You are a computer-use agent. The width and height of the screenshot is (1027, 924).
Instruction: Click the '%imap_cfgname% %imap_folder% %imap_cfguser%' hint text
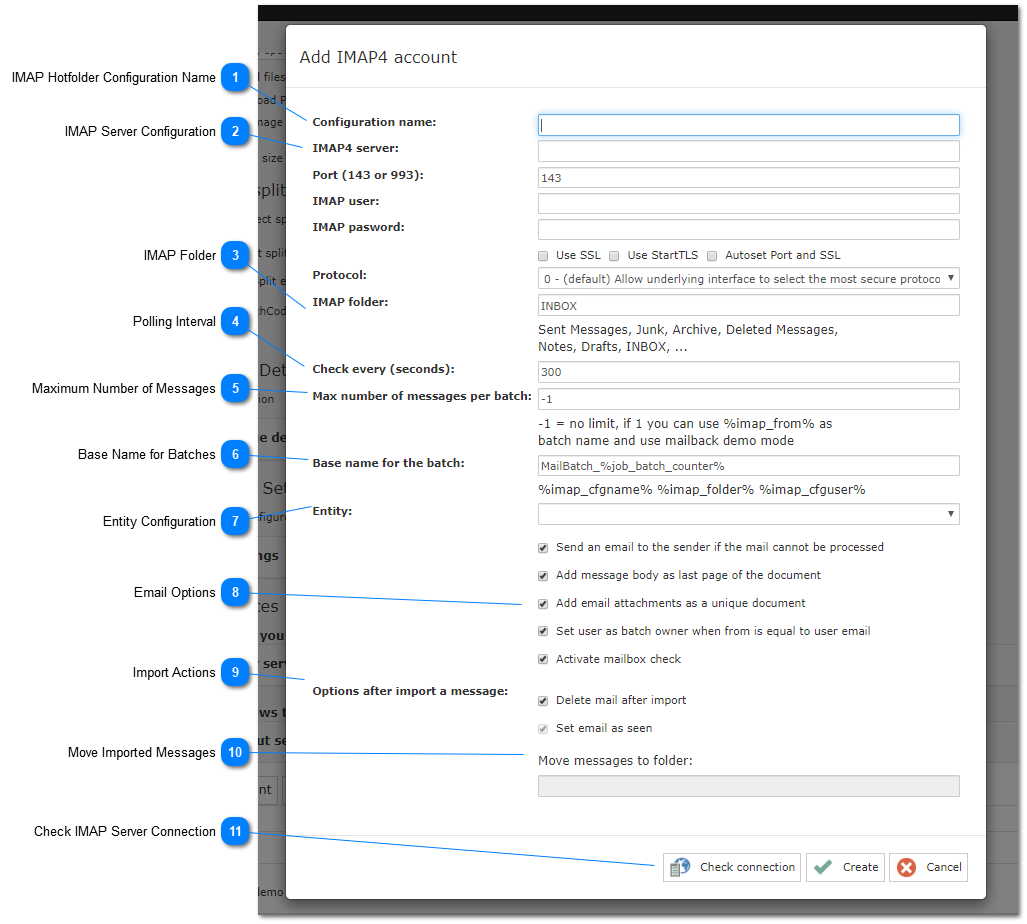(x=701, y=490)
